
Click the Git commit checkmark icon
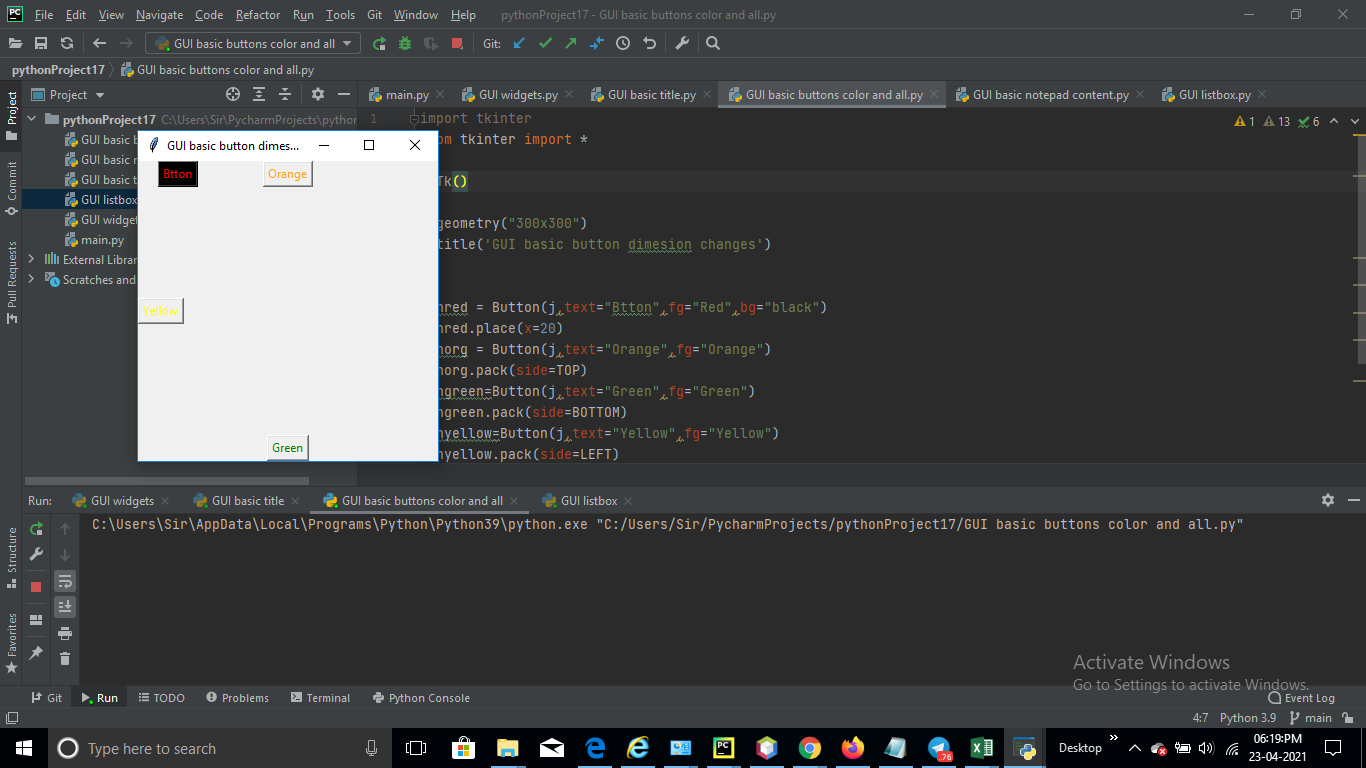[x=546, y=43]
